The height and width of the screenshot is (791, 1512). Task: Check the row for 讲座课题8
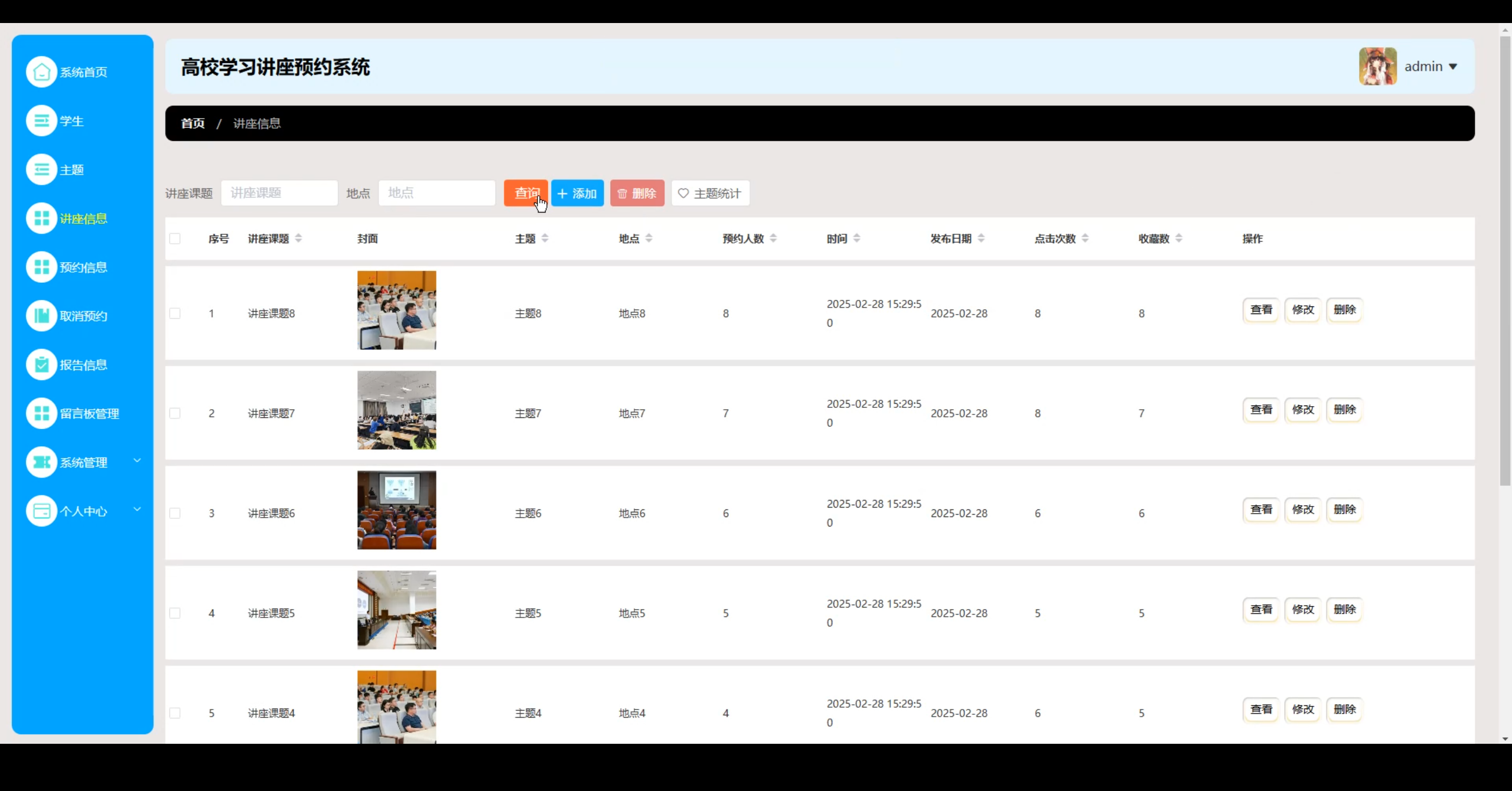coord(175,313)
